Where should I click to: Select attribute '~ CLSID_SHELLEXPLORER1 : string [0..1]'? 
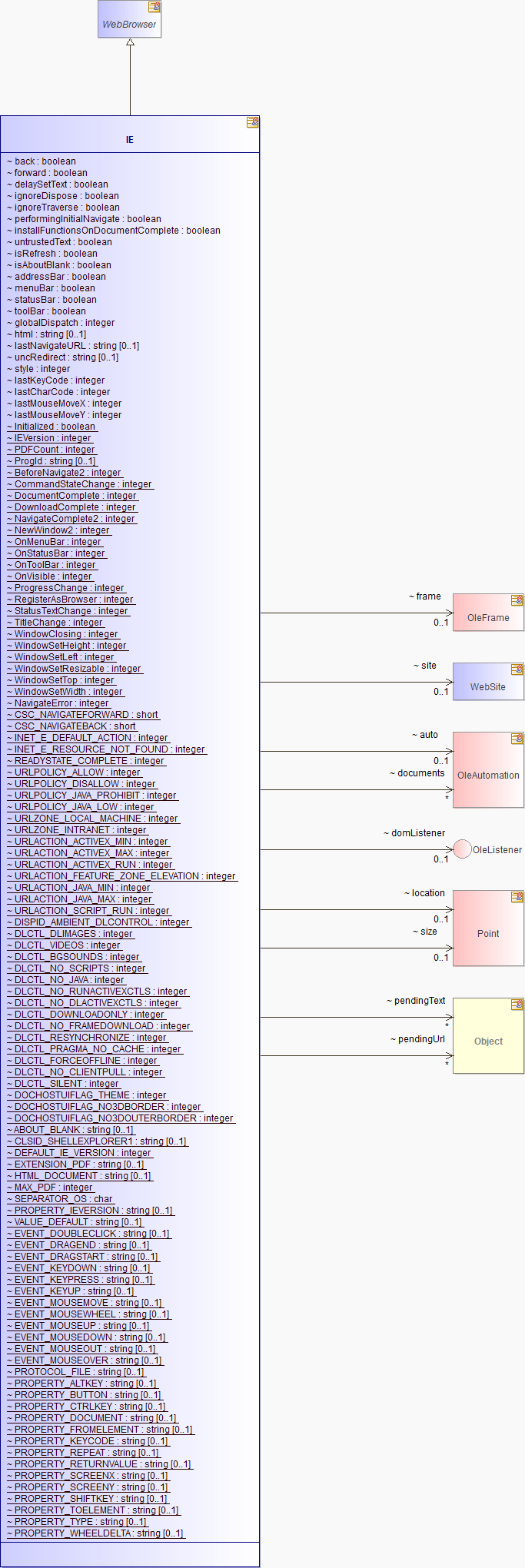[x=97, y=1141]
